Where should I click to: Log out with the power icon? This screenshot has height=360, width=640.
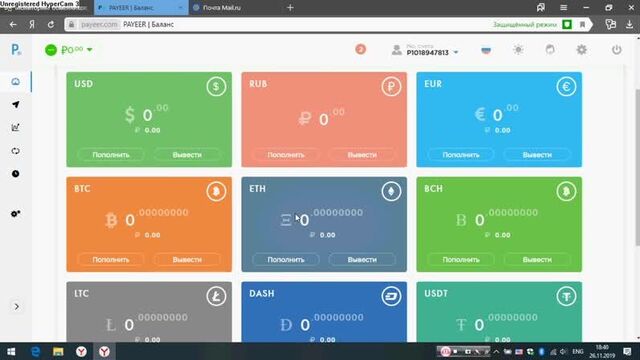[616, 50]
